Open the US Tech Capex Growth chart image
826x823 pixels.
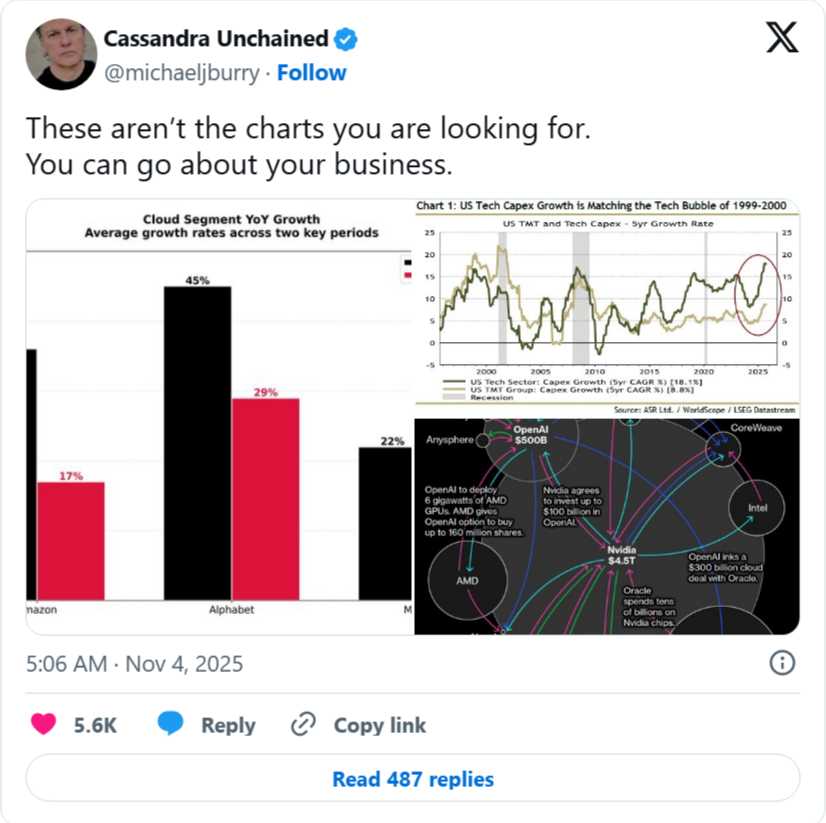click(x=607, y=308)
